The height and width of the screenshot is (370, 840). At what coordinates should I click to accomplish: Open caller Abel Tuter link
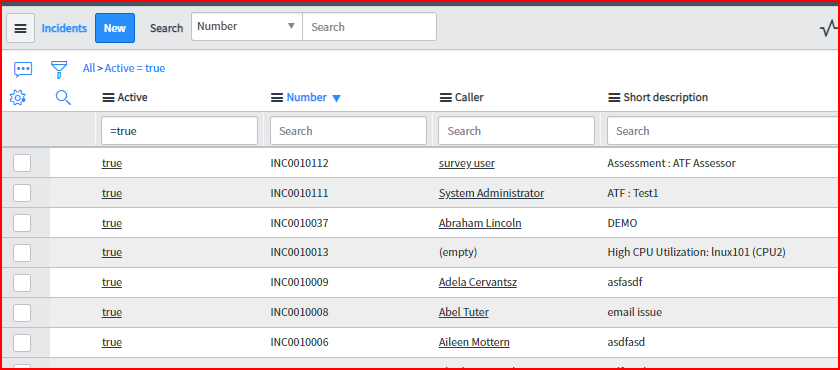pos(463,312)
